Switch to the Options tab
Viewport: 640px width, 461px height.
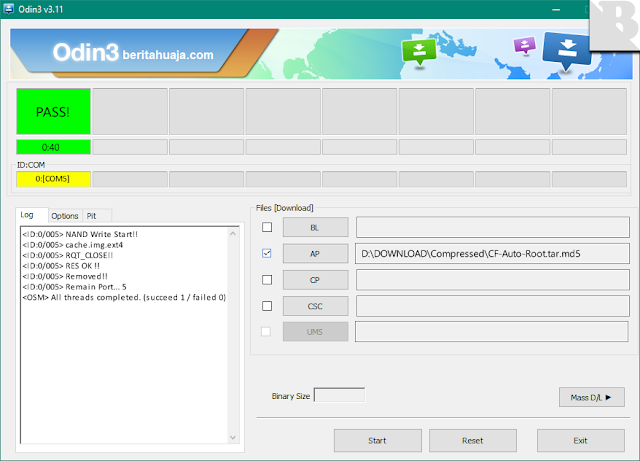click(64, 216)
